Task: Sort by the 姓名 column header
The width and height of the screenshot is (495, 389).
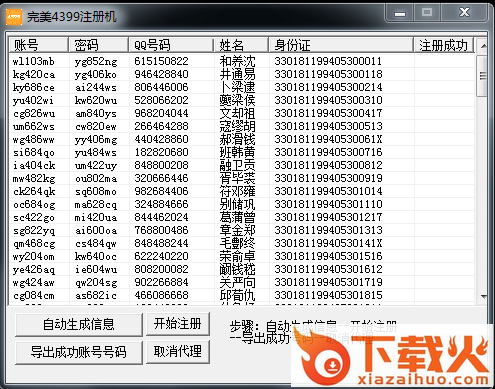Action: 241,45
